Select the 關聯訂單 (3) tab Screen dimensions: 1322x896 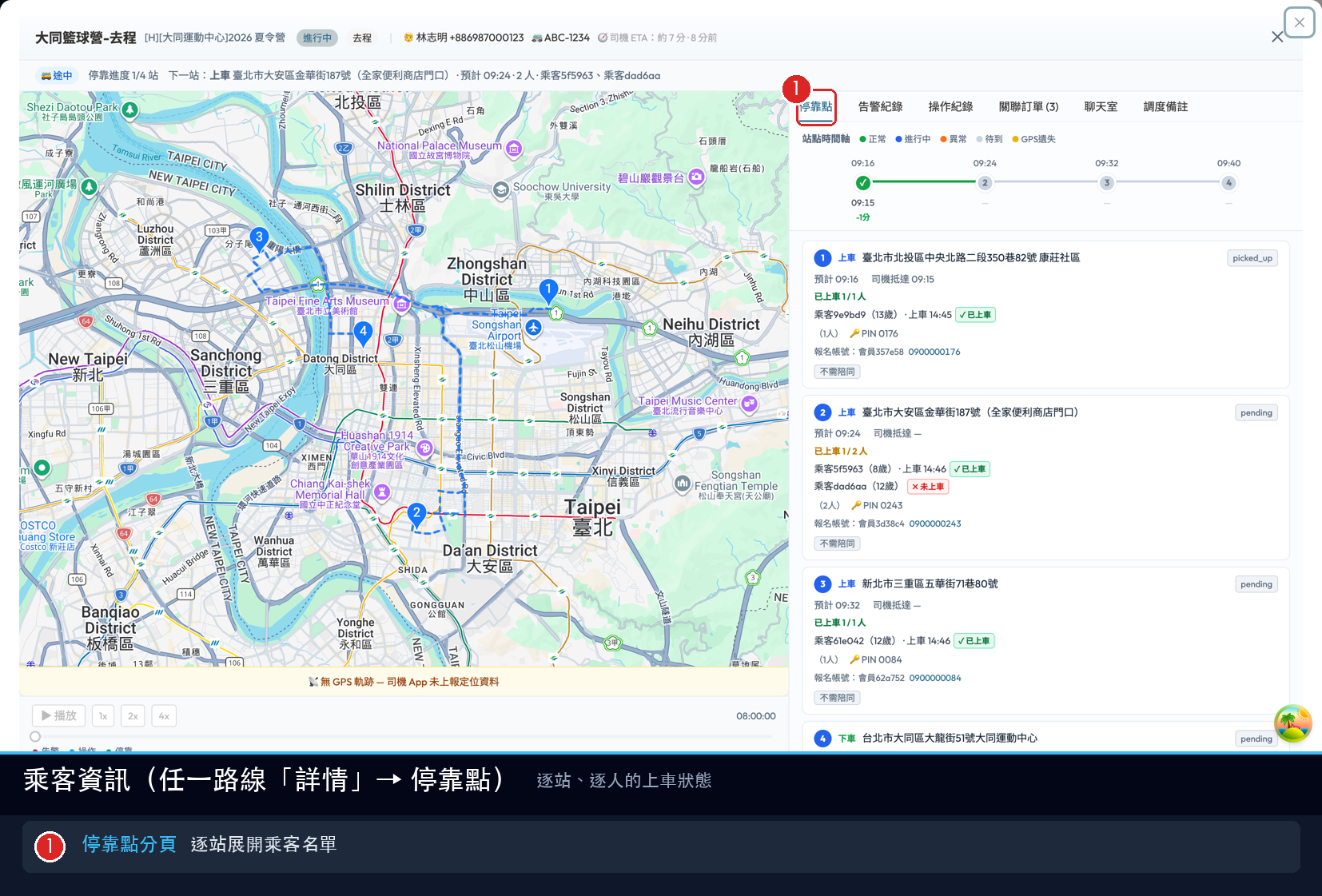pos(1029,107)
